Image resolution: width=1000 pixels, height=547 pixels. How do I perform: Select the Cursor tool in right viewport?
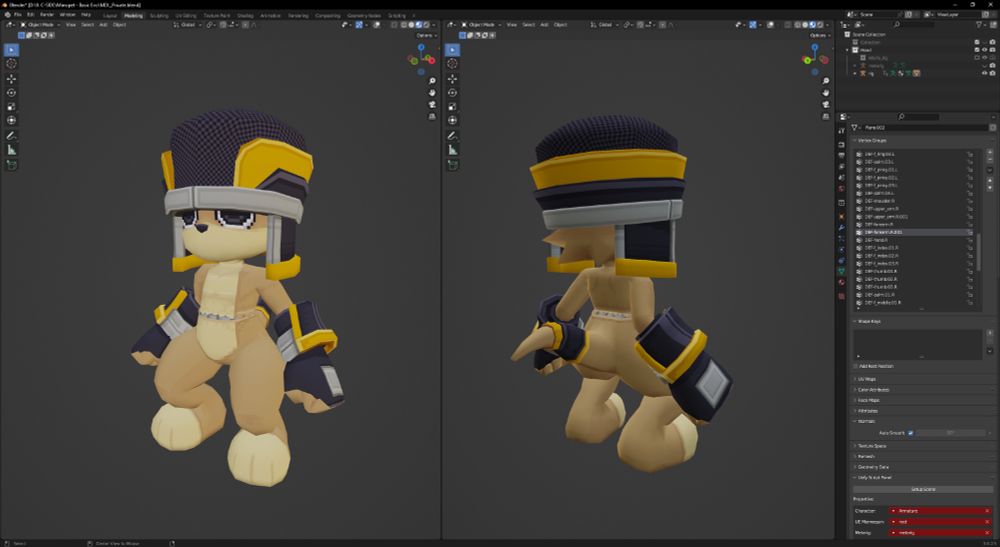(452, 64)
